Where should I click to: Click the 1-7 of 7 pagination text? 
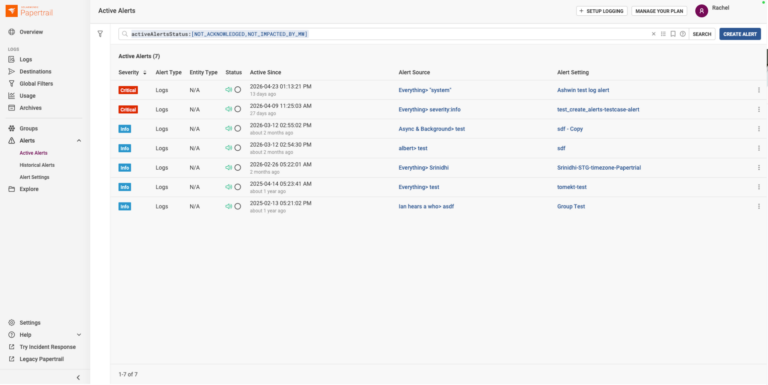[x=128, y=374]
